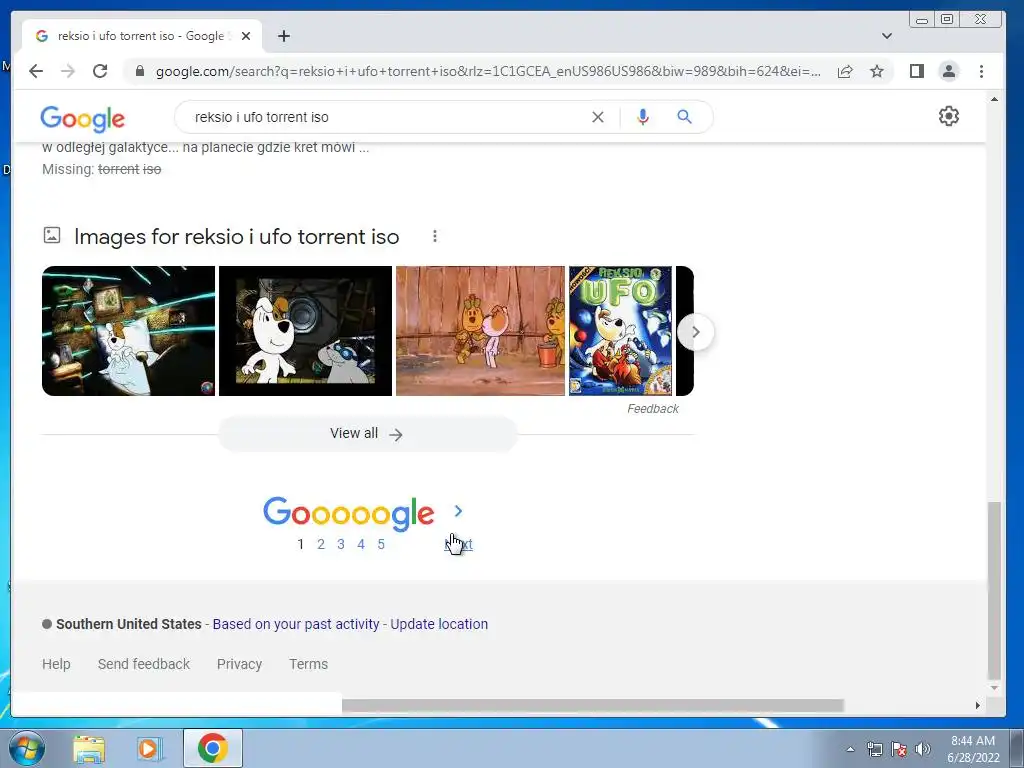Bookmark this page with the star icon

[877, 71]
